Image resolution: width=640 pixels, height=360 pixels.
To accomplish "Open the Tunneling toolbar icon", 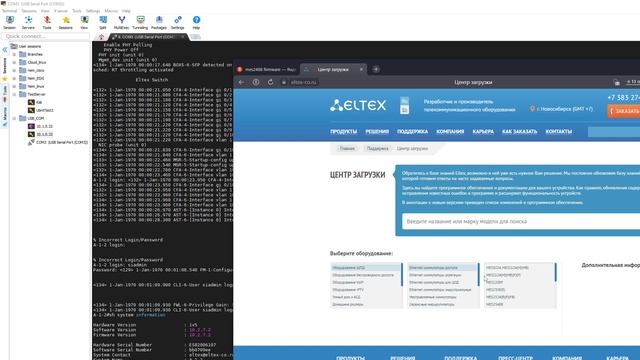I will tap(140, 22).
